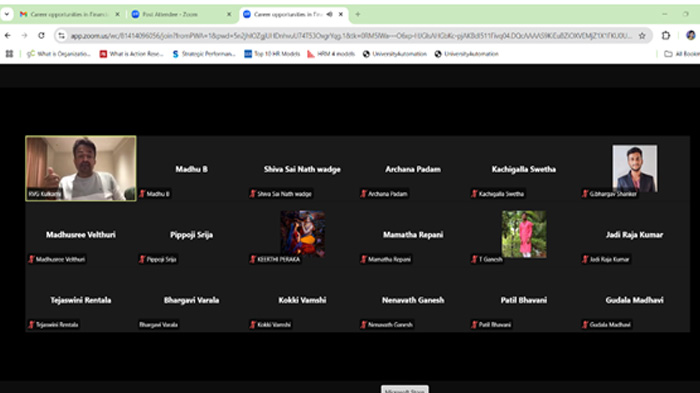Expand the tab search dropdown arrow
Image resolution: width=700 pixels, height=393 pixels.
7,14
